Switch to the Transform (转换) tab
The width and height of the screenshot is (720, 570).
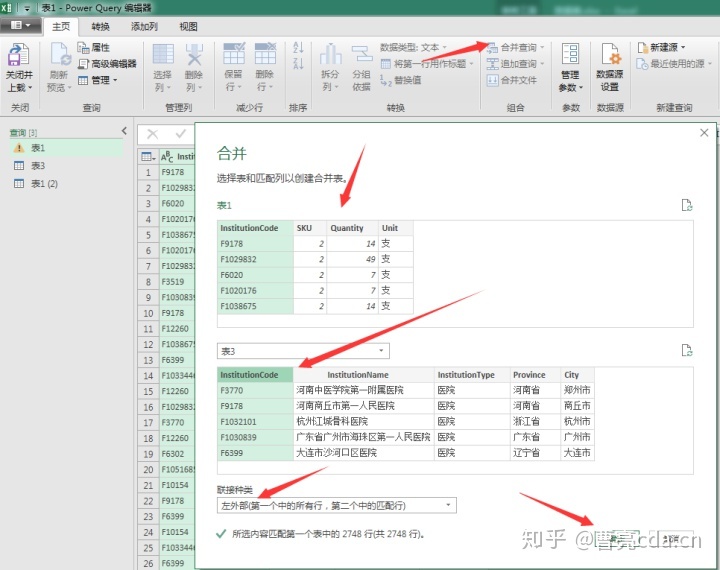[x=100, y=27]
